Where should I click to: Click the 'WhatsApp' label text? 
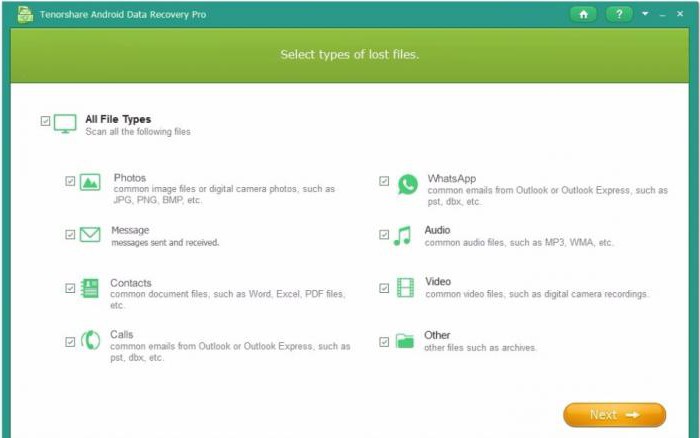pyautogui.click(x=452, y=179)
